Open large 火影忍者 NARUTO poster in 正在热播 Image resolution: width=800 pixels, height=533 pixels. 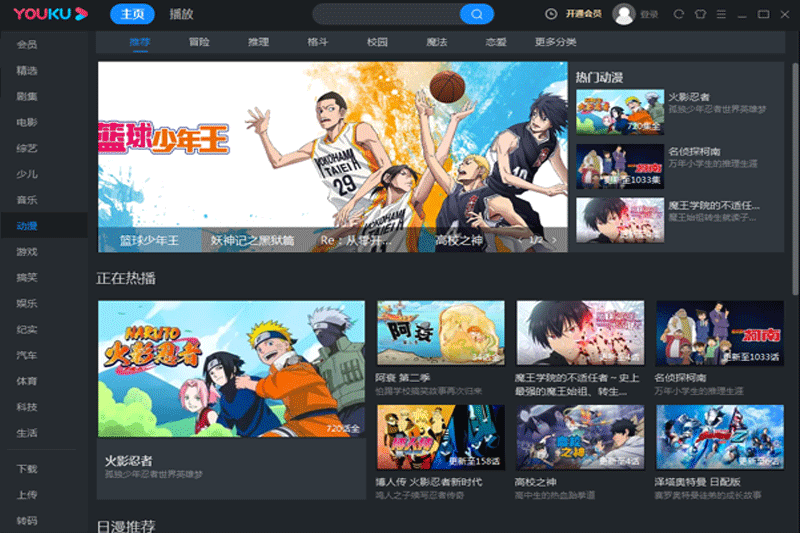coord(232,368)
